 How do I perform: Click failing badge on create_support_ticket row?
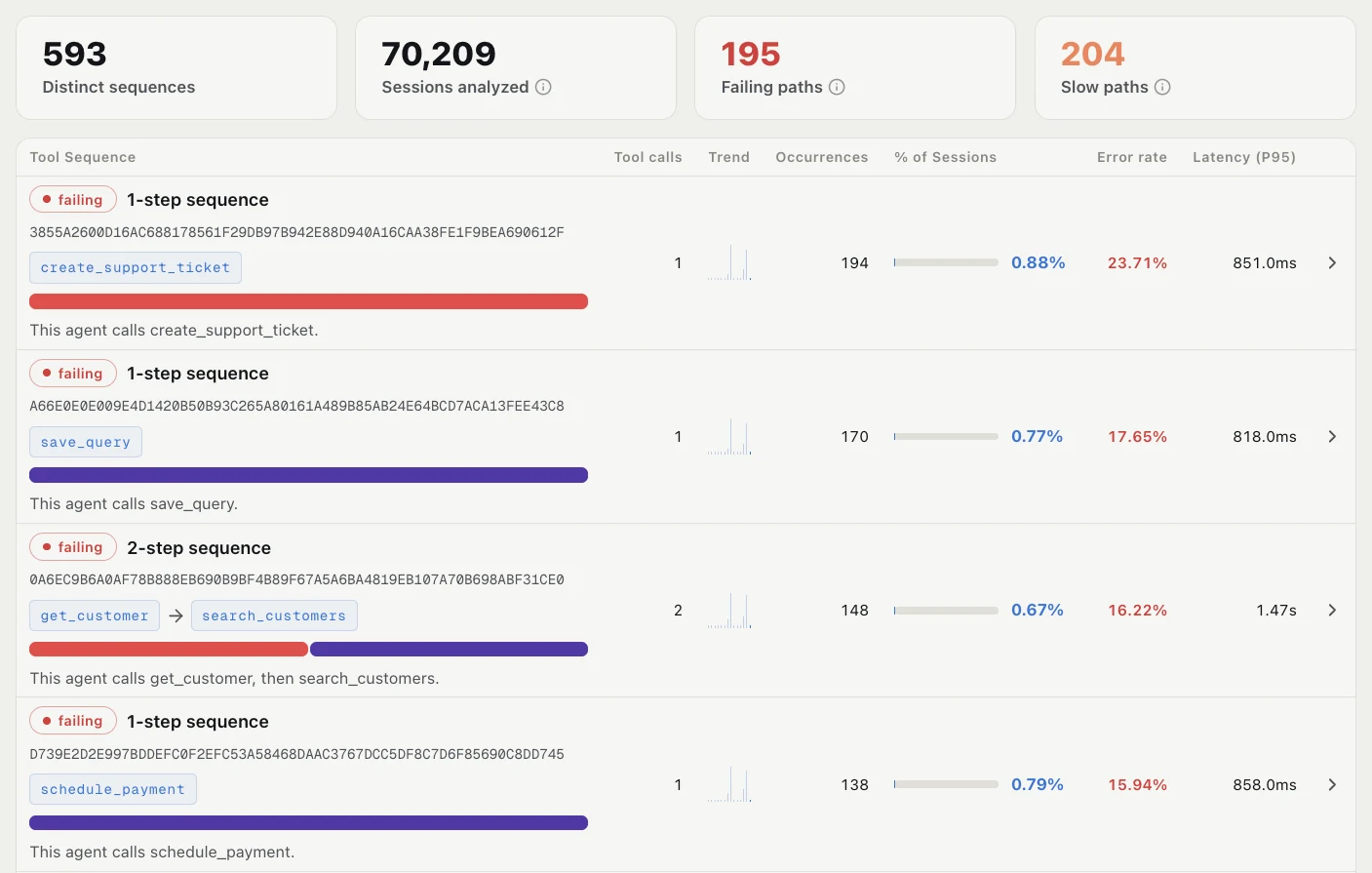(73, 200)
